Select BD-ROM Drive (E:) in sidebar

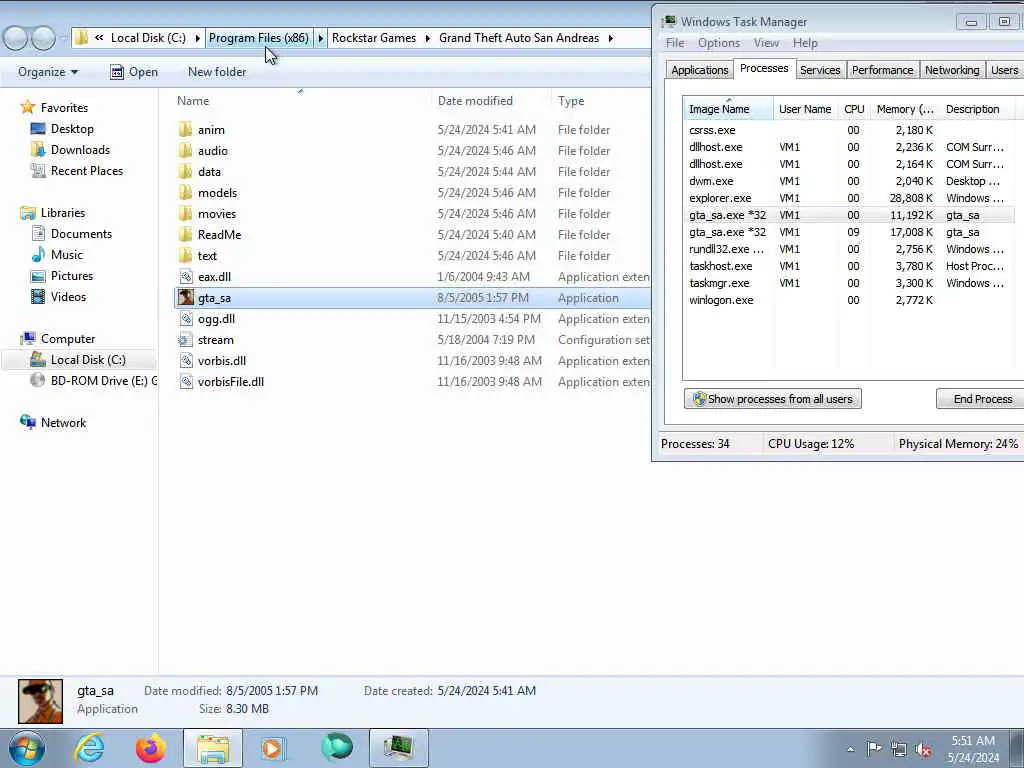(93, 381)
